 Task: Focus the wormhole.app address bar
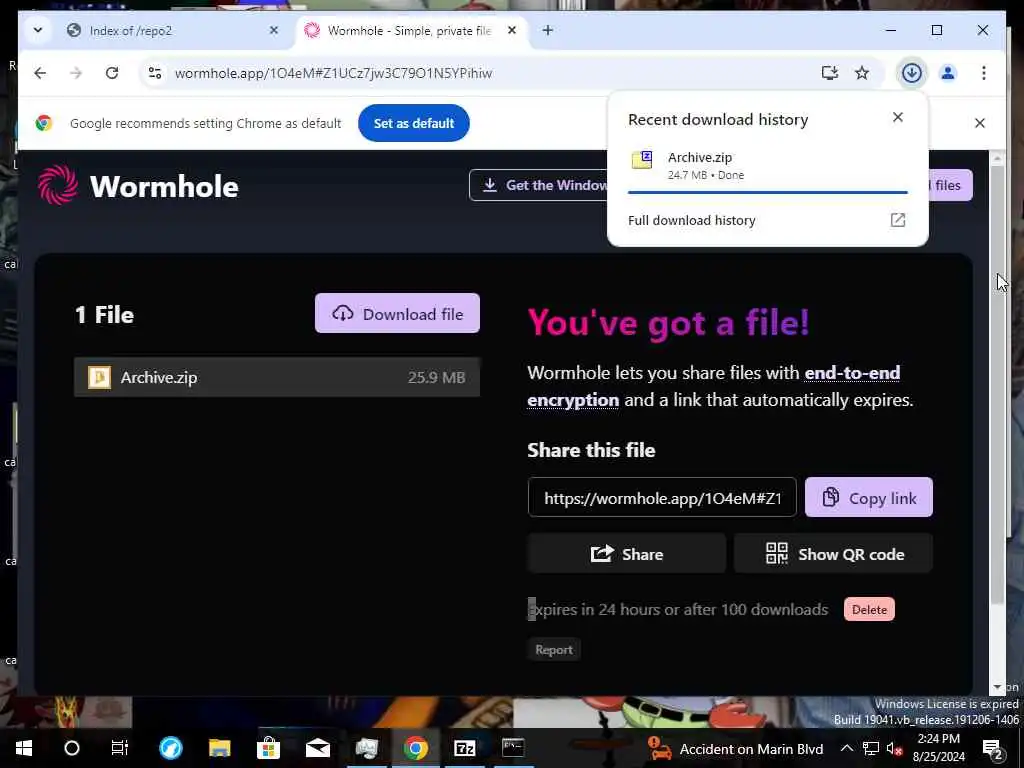click(483, 72)
